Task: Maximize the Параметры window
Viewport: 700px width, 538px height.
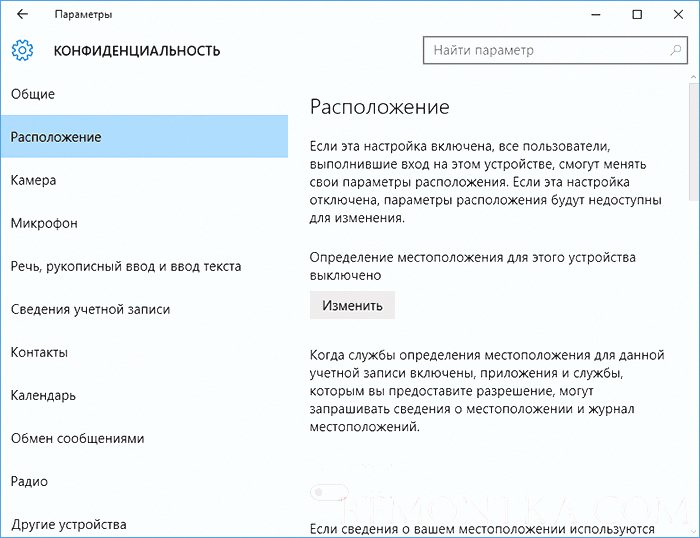Action: point(637,14)
